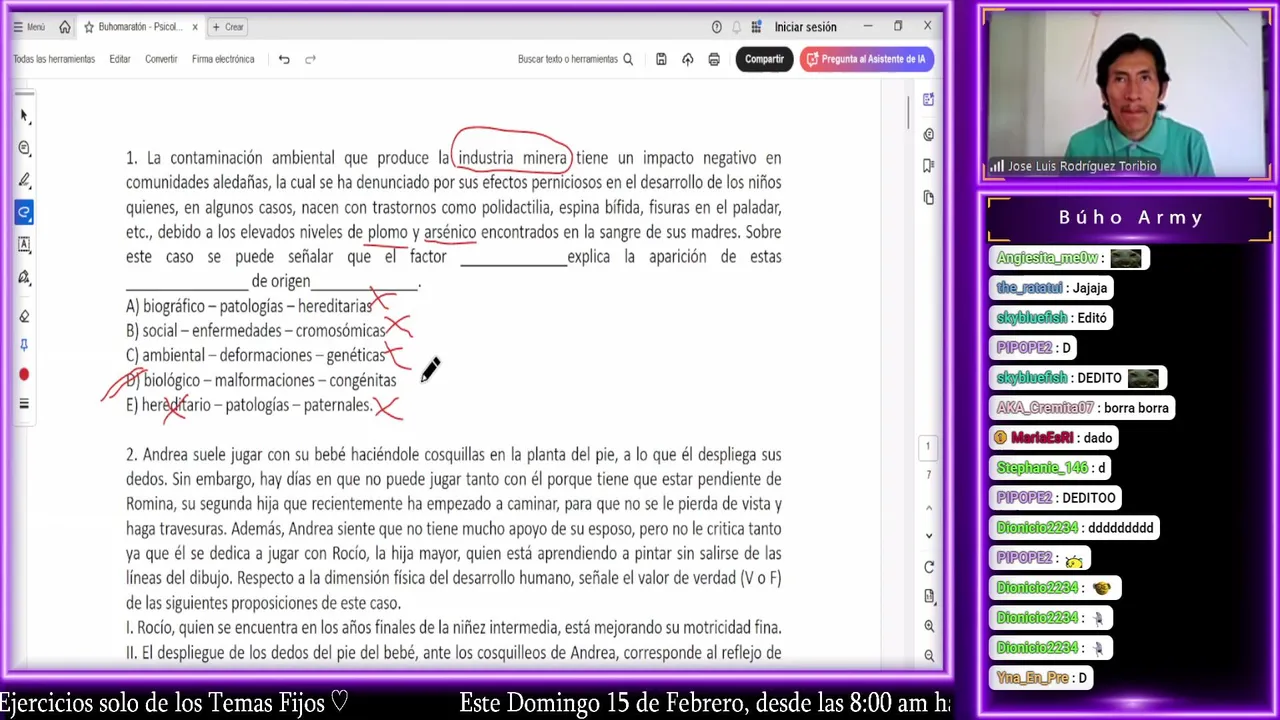1280x720 pixels.
Task: Redo the last action
Action: click(310, 59)
